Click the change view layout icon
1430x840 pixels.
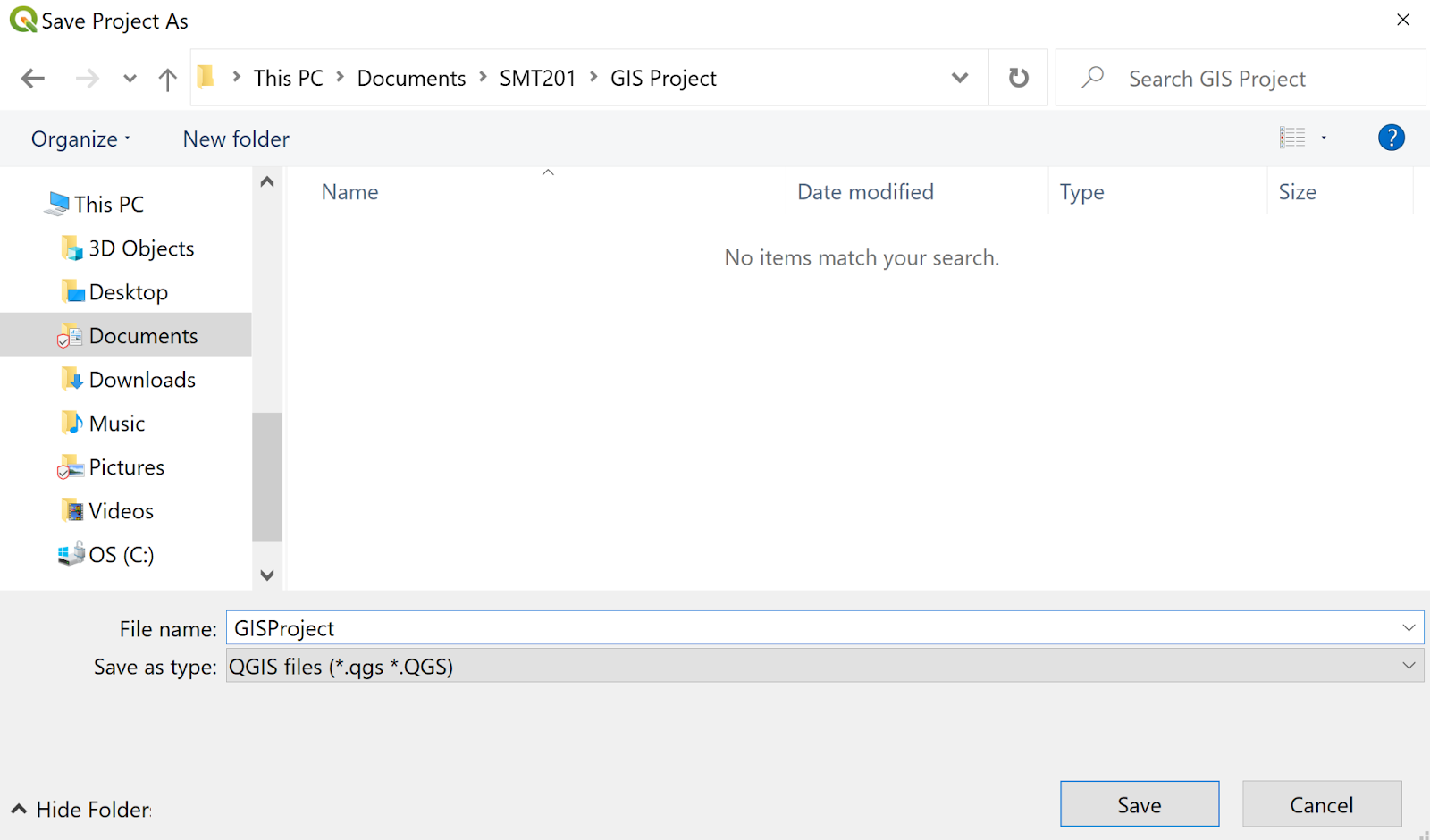[1292, 138]
